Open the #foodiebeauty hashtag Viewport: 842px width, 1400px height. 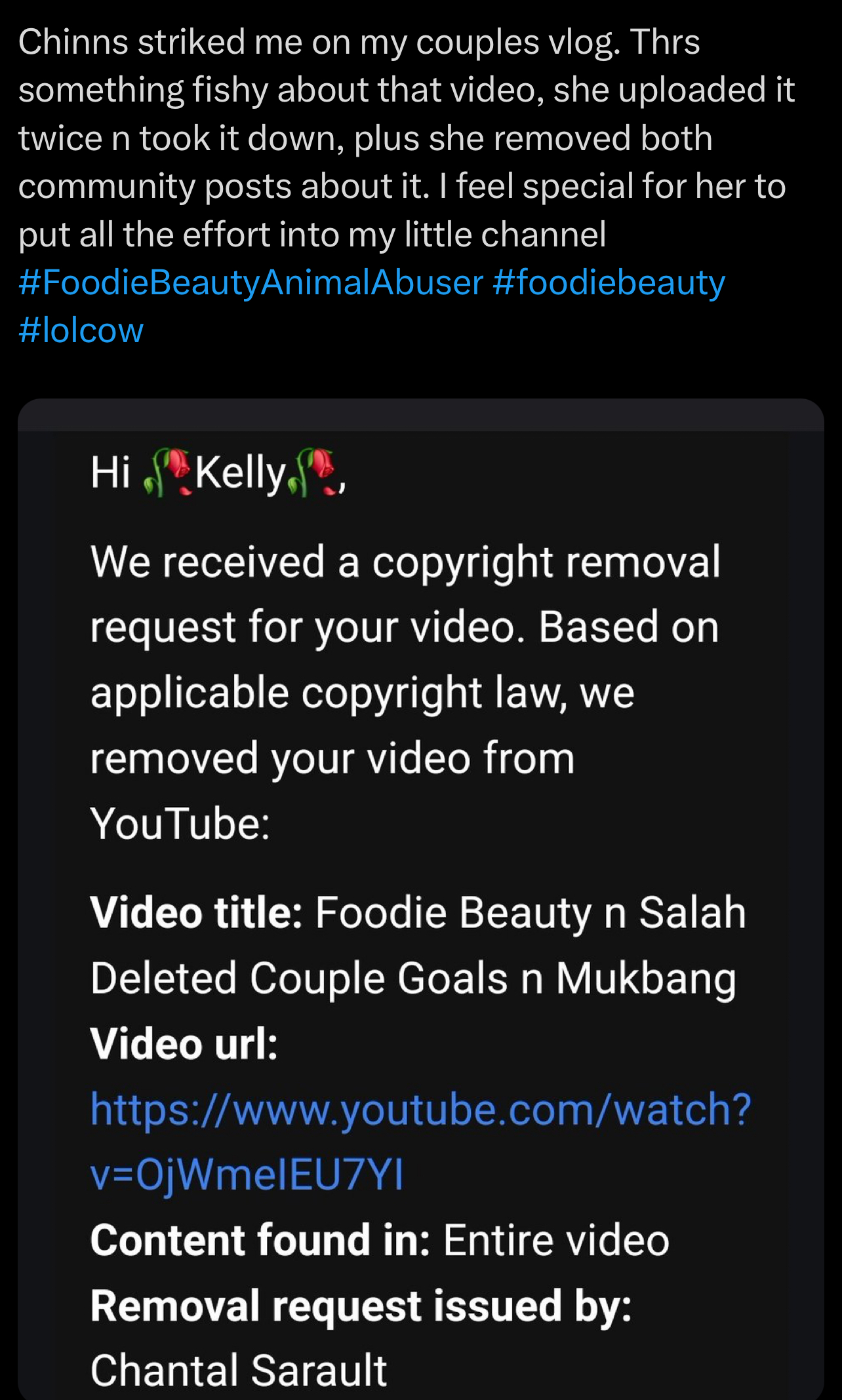pos(609,283)
